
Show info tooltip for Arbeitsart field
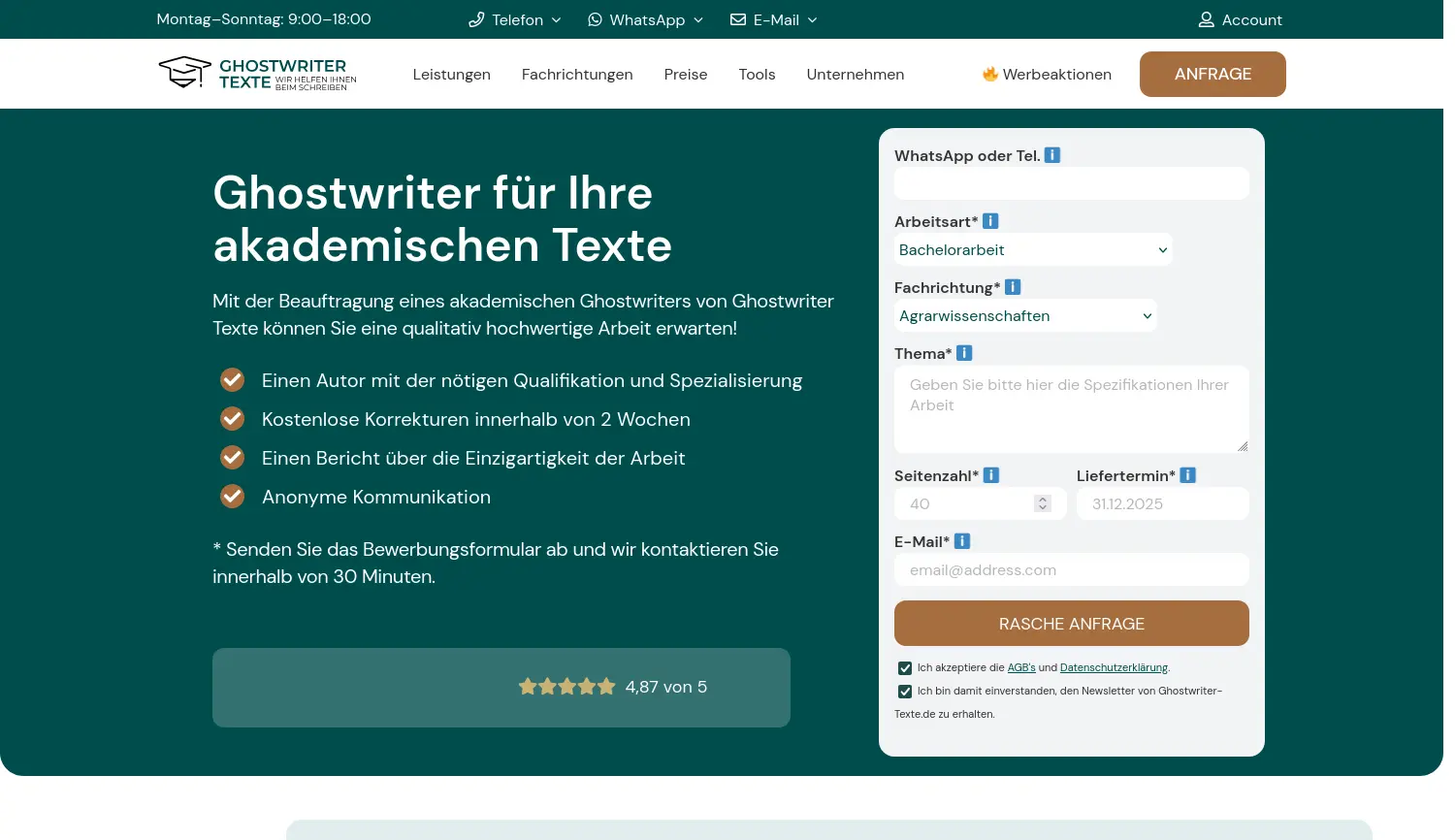pyautogui.click(x=989, y=220)
